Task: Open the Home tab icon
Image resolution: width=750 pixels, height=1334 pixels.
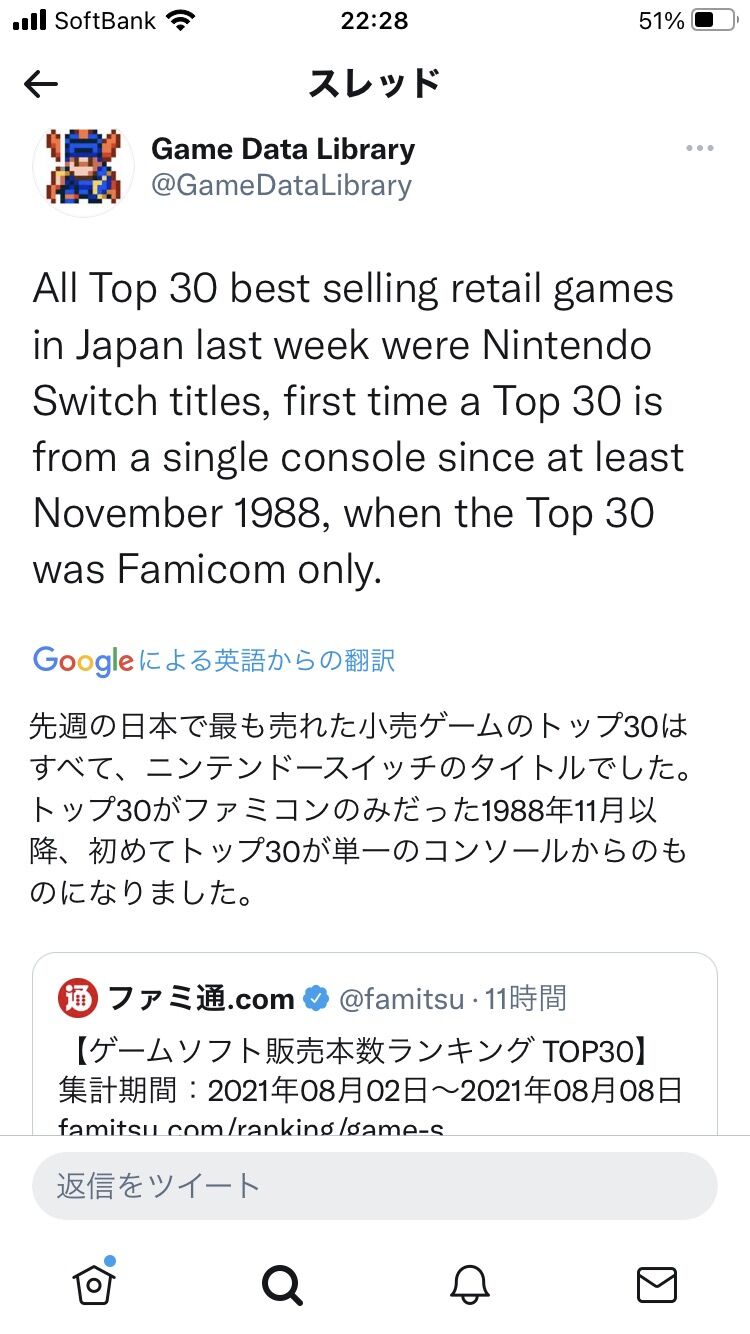Action: tap(94, 1284)
